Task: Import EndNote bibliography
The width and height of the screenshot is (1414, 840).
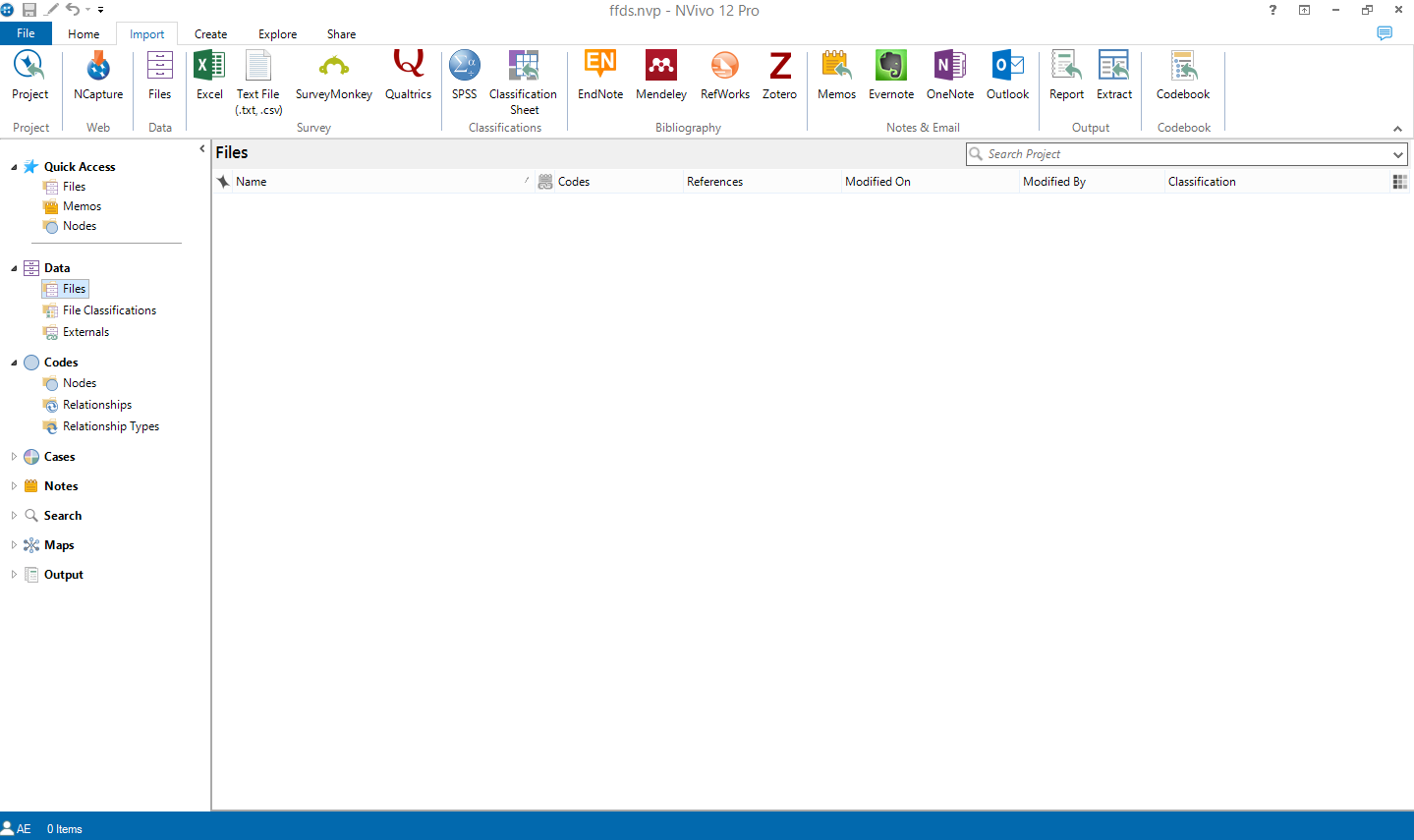Action: tap(600, 76)
